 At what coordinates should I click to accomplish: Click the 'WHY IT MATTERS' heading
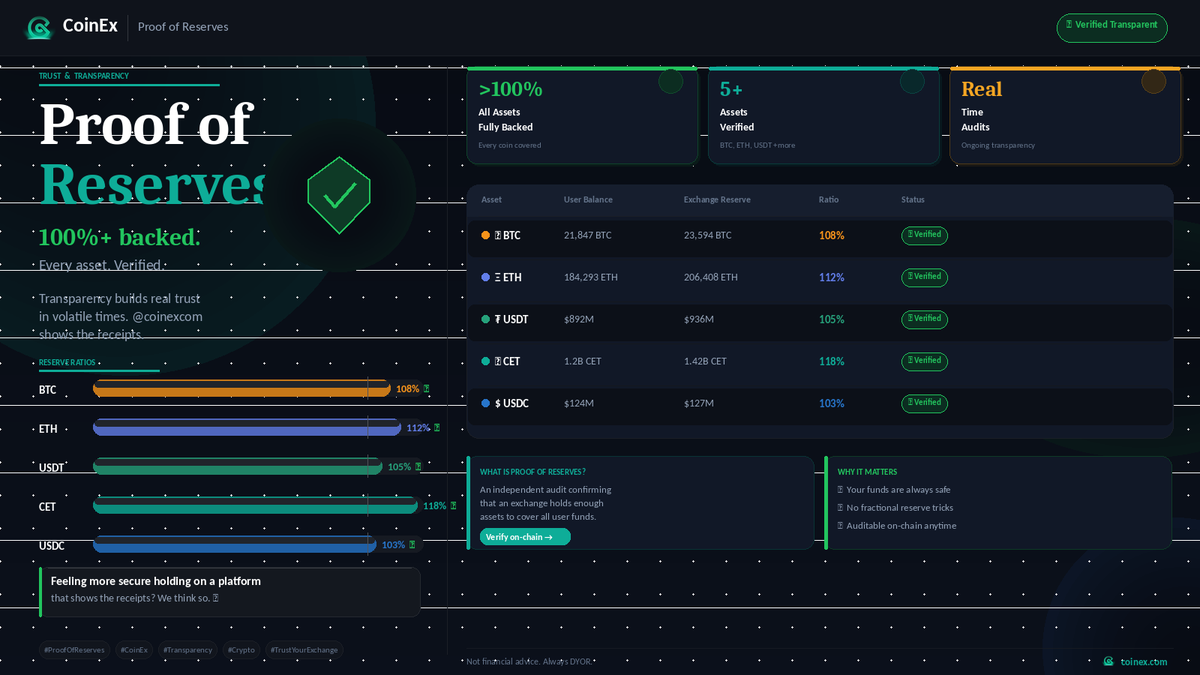coord(867,472)
